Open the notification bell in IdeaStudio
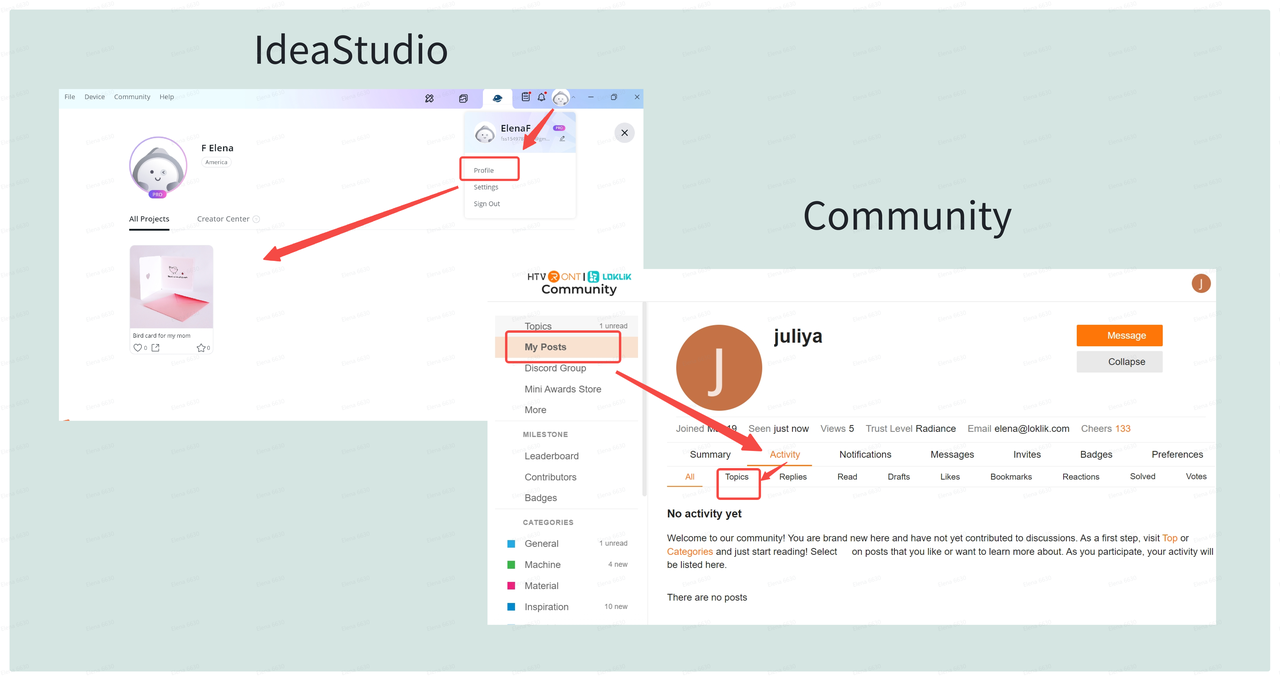Screen dimensions: 1280x681 pos(542,97)
